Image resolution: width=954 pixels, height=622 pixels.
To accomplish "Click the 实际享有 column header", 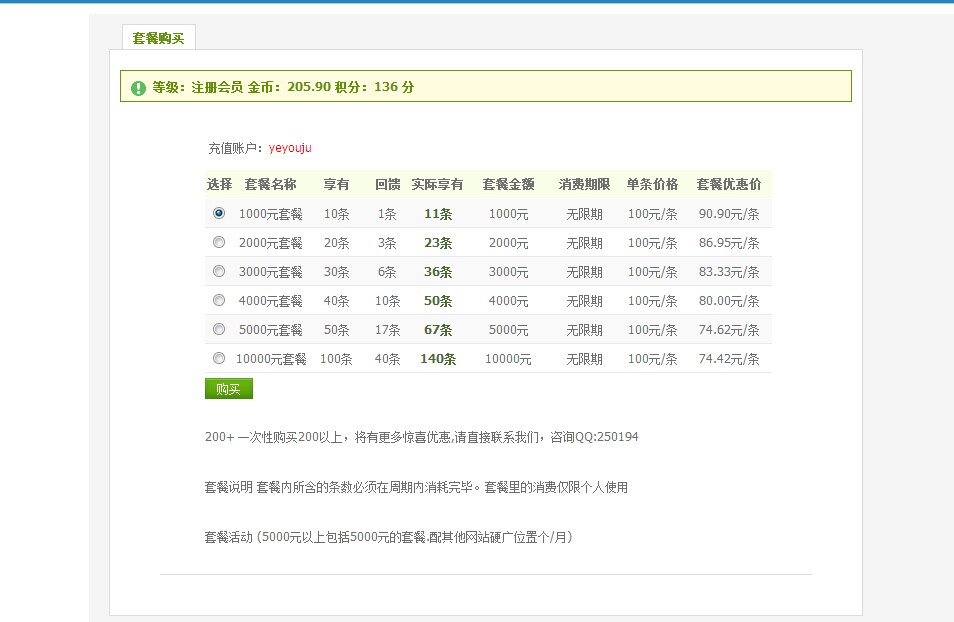I will (x=437, y=185).
